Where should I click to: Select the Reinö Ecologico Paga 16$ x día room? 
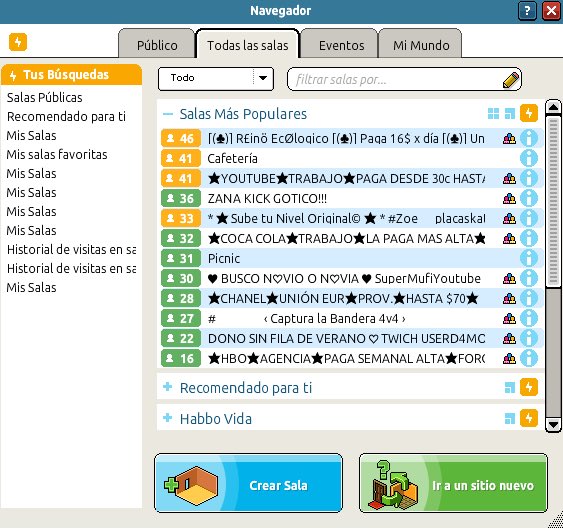pyautogui.click(x=352, y=138)
